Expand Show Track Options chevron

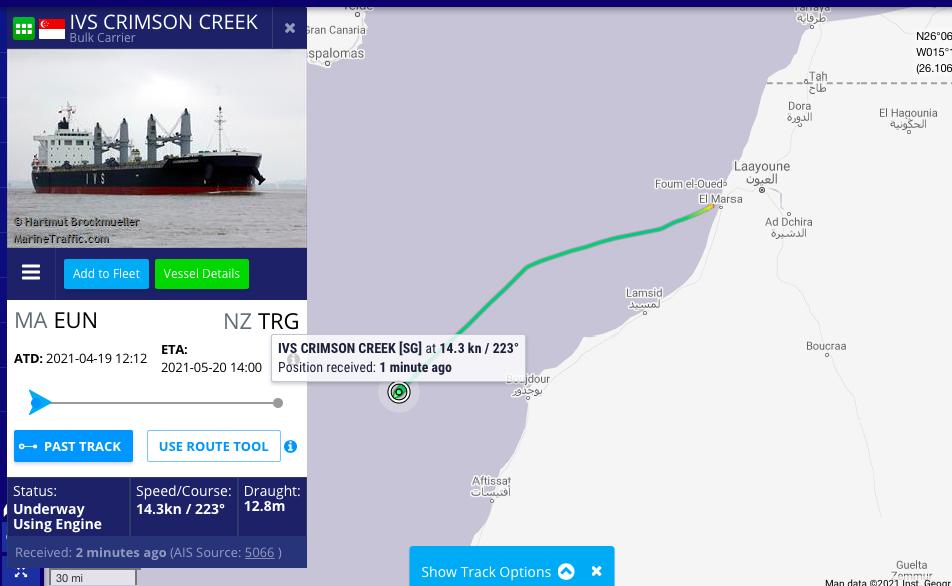(x=566, y=571)
